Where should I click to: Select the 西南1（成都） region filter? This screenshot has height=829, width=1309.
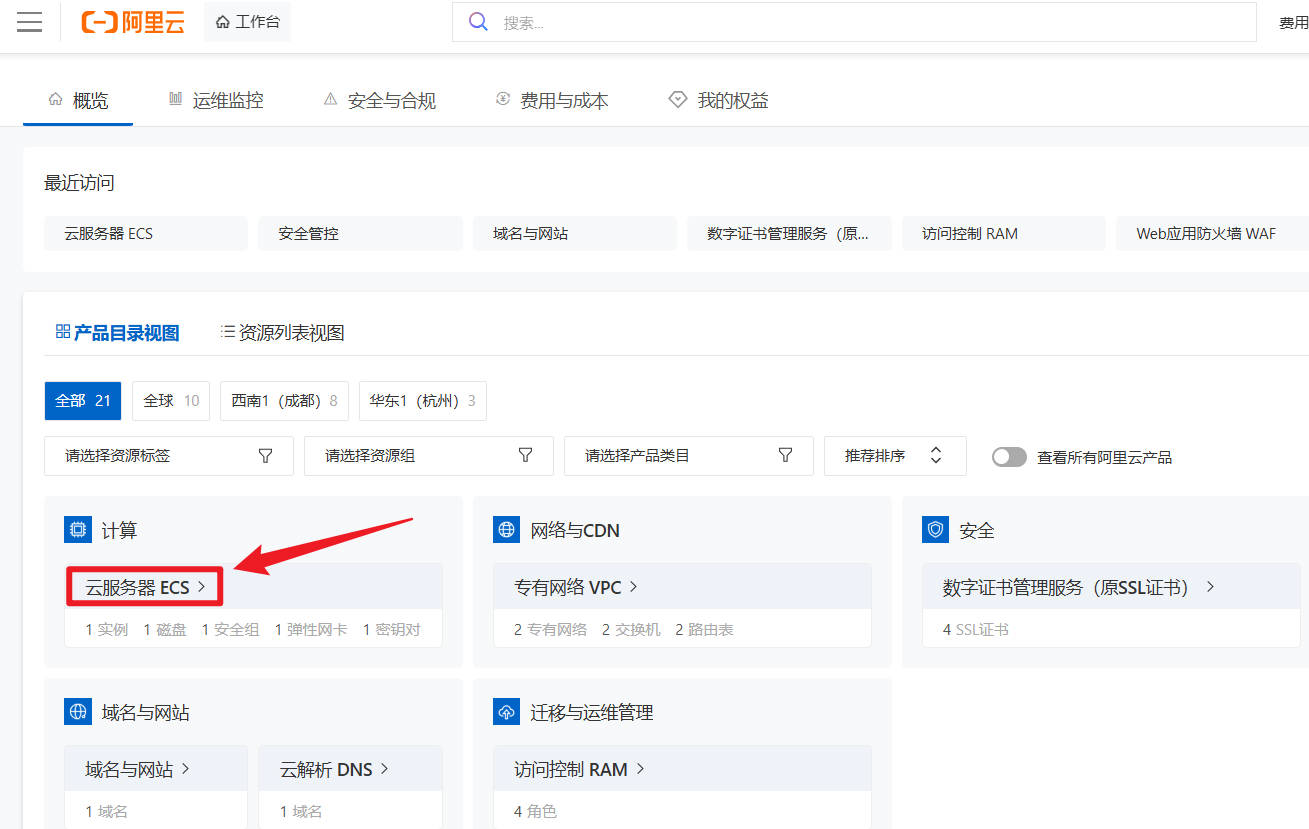pos(284,401)
